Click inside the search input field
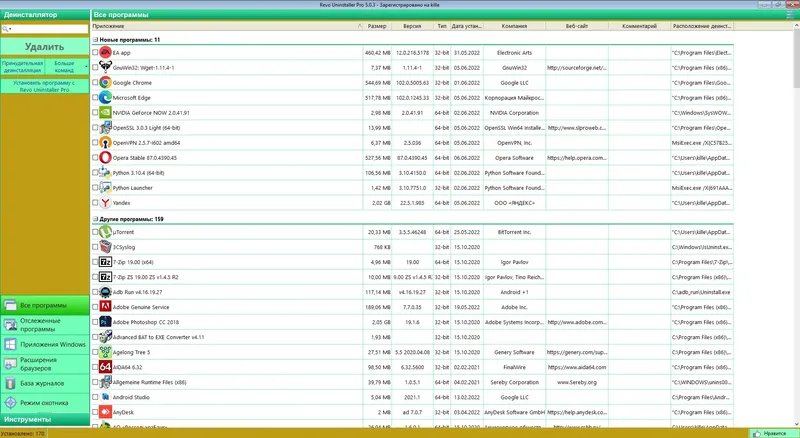 tap(49, 29)
